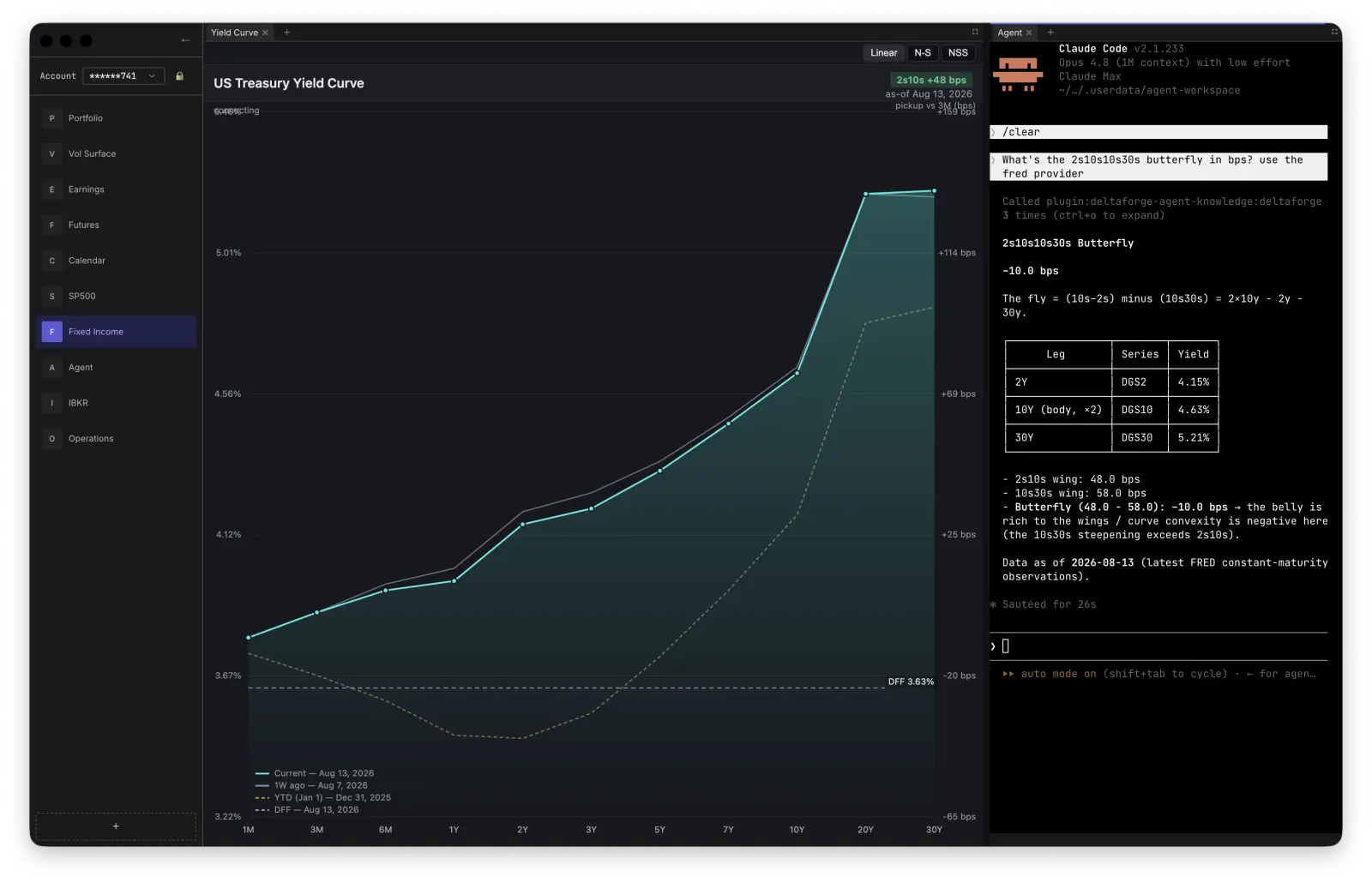1372x883 pixels.
Task: Add a sidebar item with the plus button
Action: tap(116, 826)
